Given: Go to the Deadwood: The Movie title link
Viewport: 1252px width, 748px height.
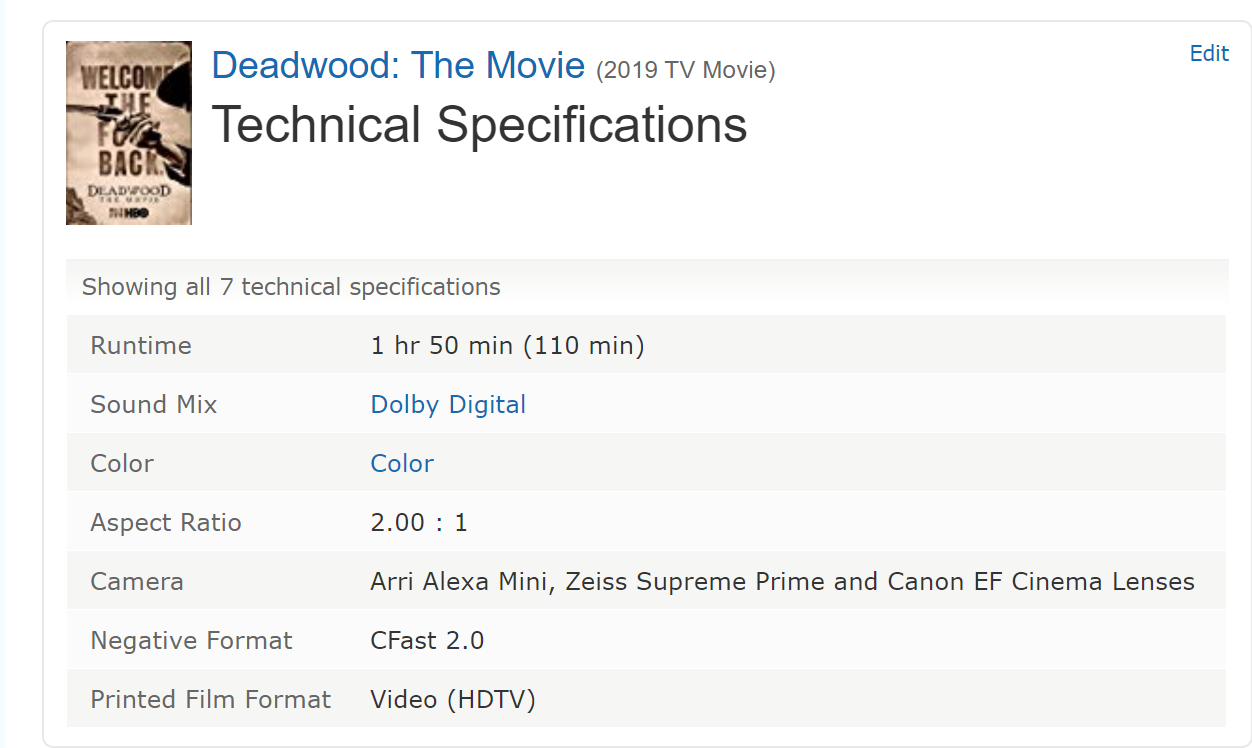Looking at the screenshot, I should pyautogui.click(x=398, y=65).
